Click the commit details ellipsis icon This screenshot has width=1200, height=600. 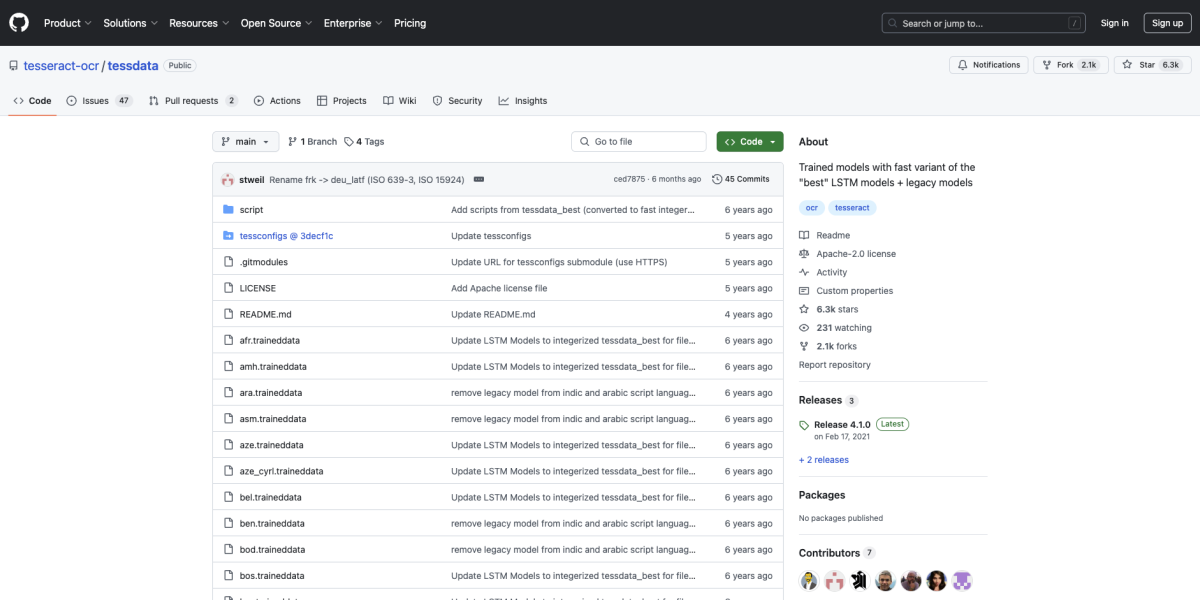[479, 179]
